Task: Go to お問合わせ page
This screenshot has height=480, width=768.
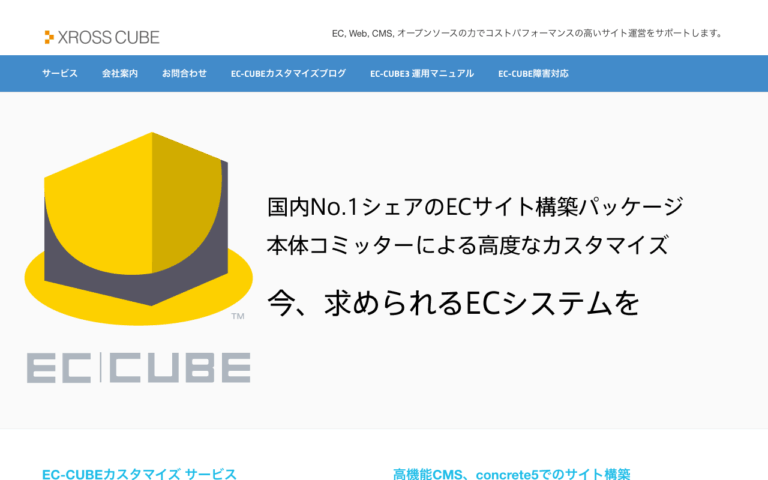Action: coord(184,73)
